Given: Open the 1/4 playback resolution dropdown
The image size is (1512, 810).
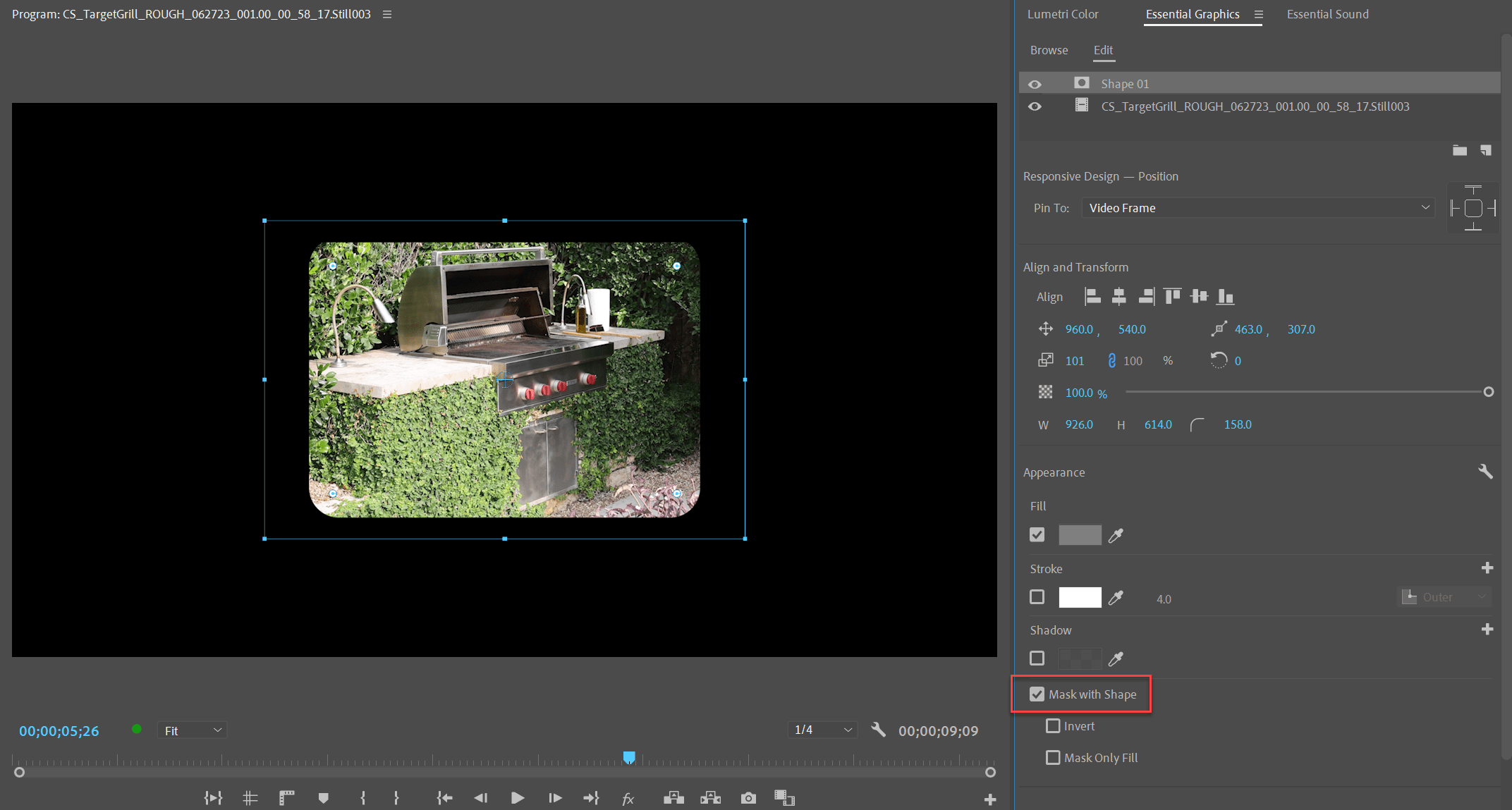Looking at the screenshot, I should (822, 730).
